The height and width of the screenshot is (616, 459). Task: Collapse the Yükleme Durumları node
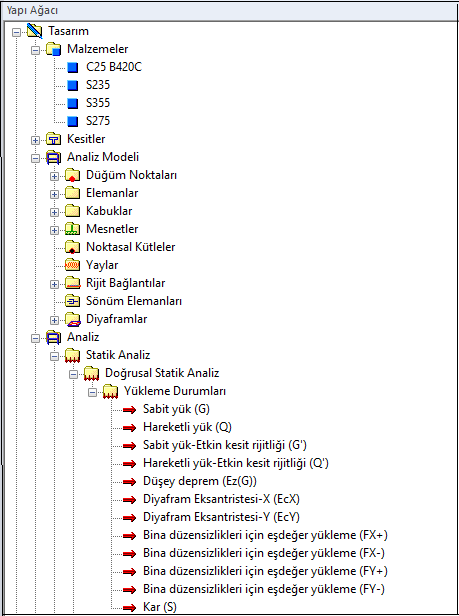click(92, 392)
